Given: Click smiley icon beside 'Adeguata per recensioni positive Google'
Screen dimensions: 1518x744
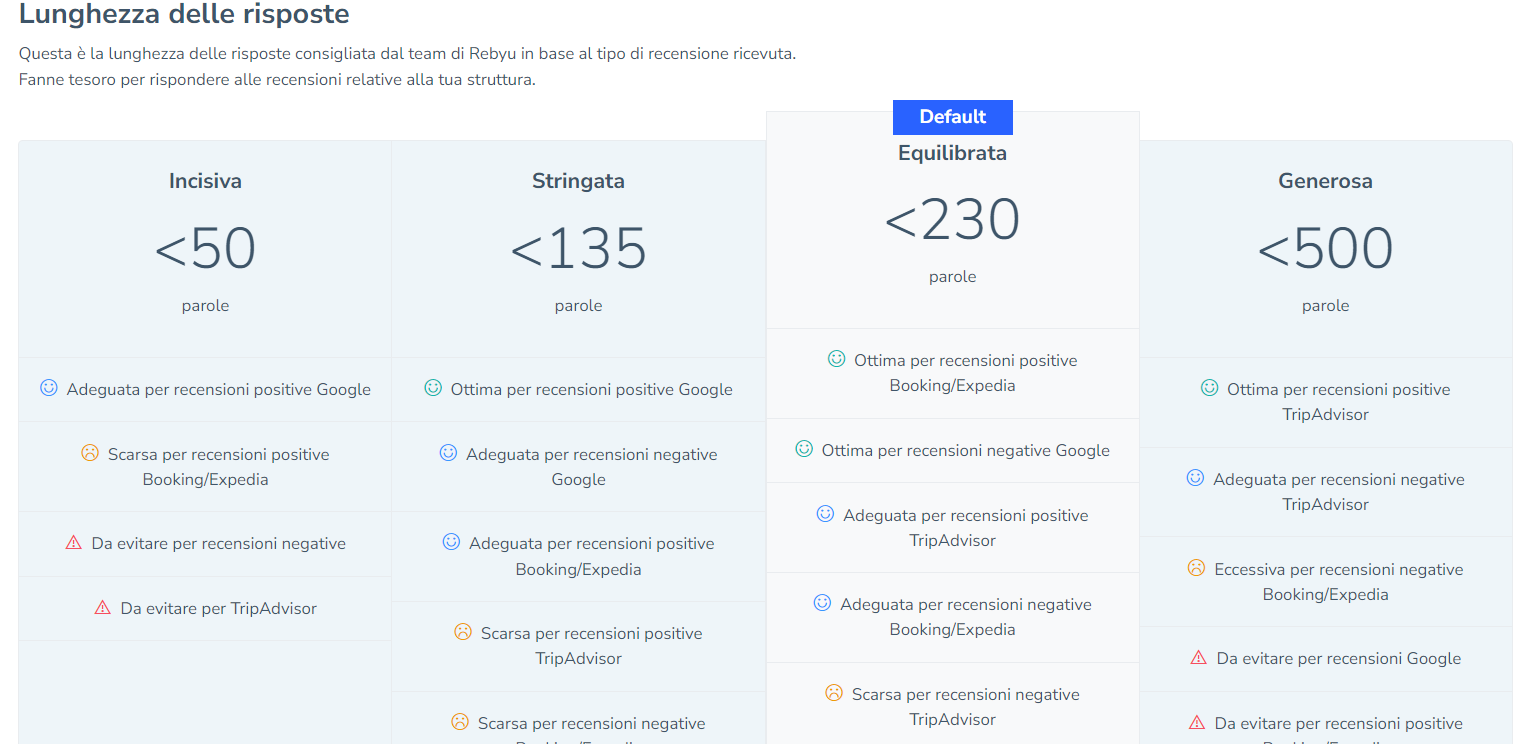Looking at the screenshot, I should tap(49, 388).
